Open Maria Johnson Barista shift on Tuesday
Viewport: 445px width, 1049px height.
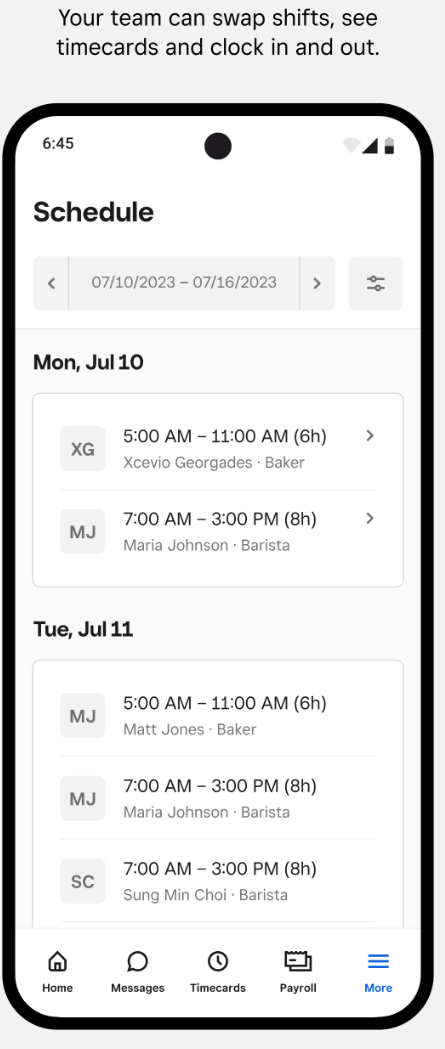218,798
